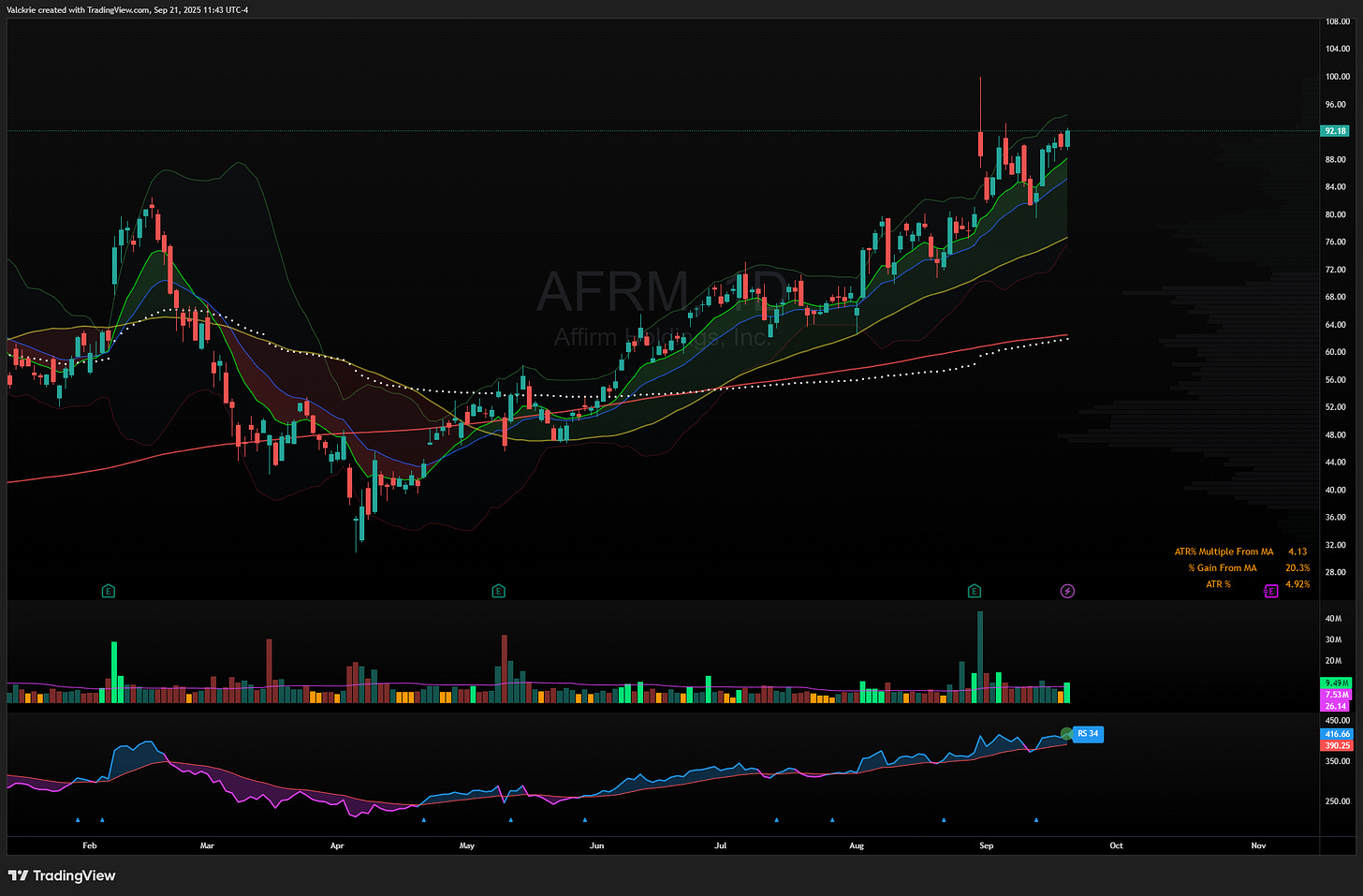1363x896 pixels.
Task: Click the Feb date axis label
Action: 90,845
